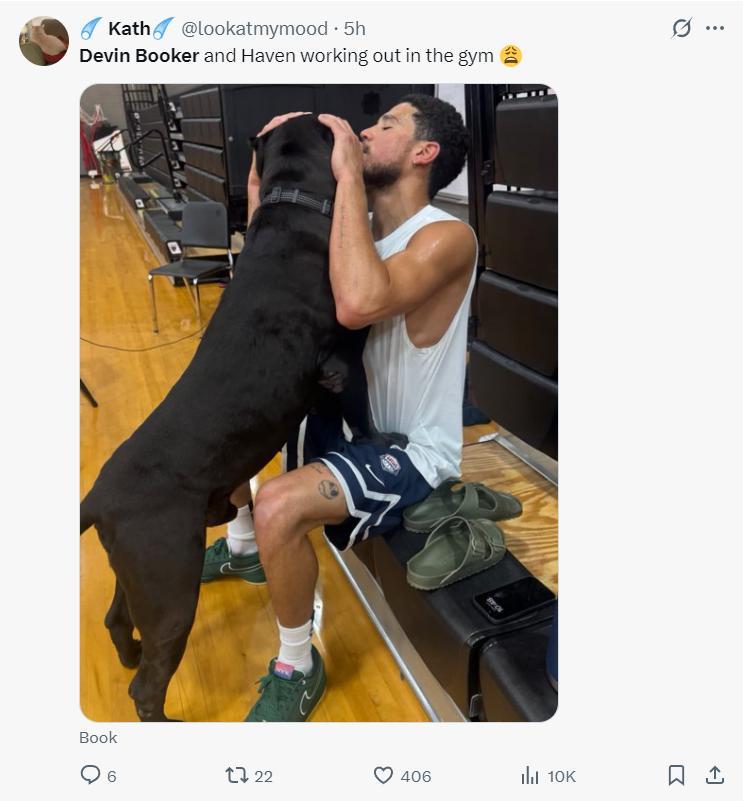Click the 6 replies count
This screenshot has height=801, width=743.
(111, 776)
